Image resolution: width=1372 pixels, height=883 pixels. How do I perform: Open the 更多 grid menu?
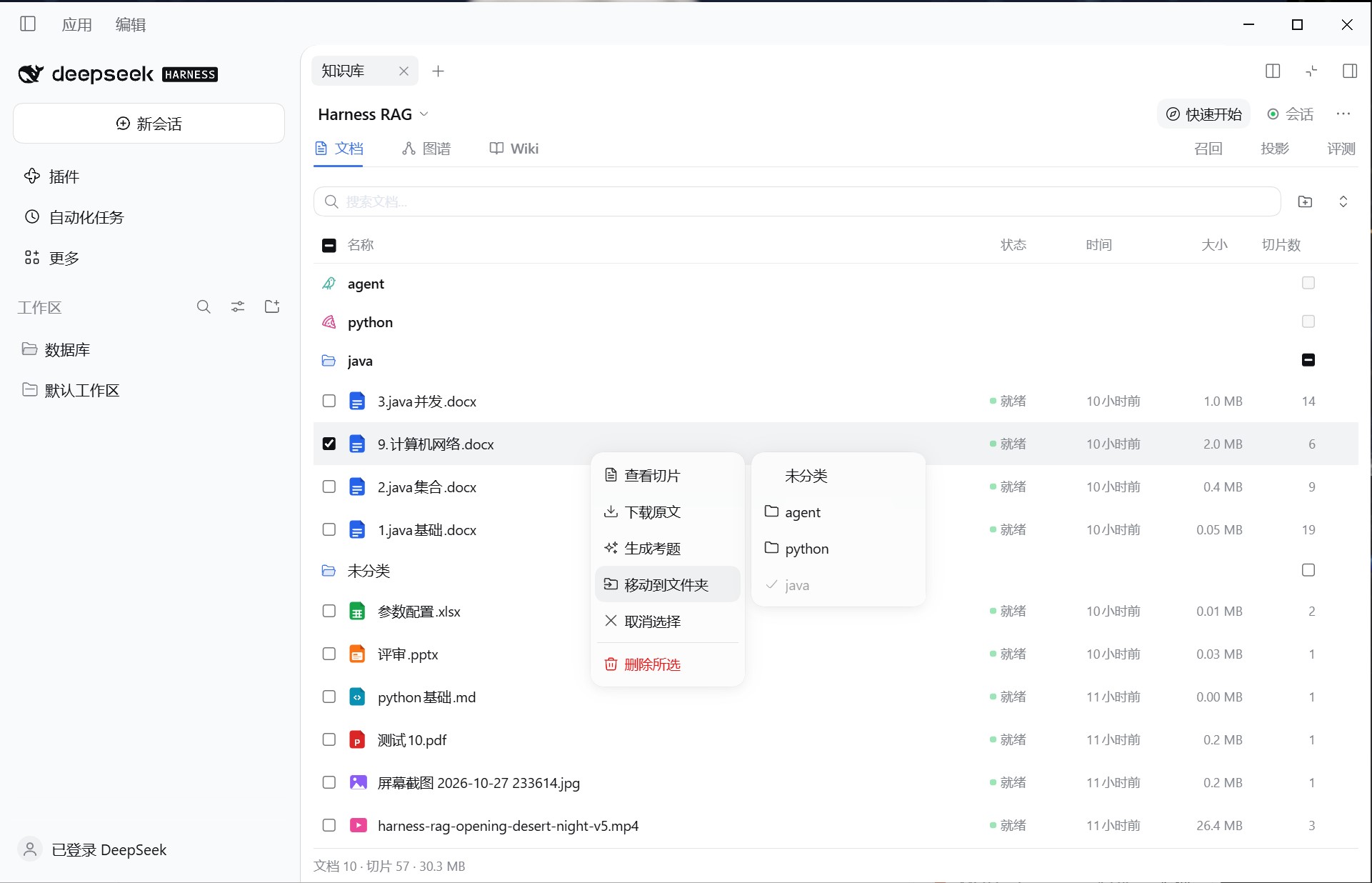(51, 258)
